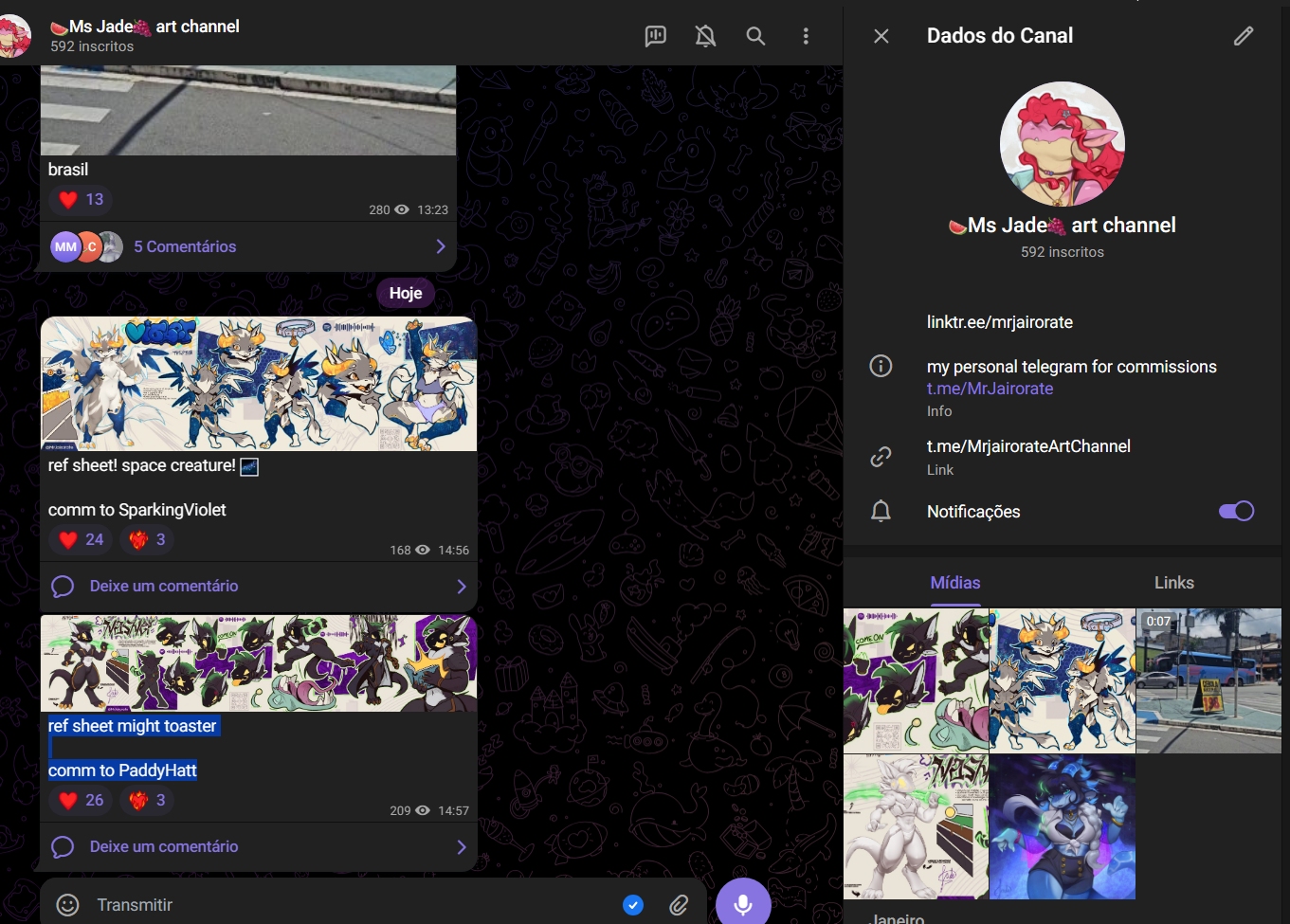Open the channel discussion comments icon
The height and width of the screenshot is (924, 1290).
click(x=656, y=36)
